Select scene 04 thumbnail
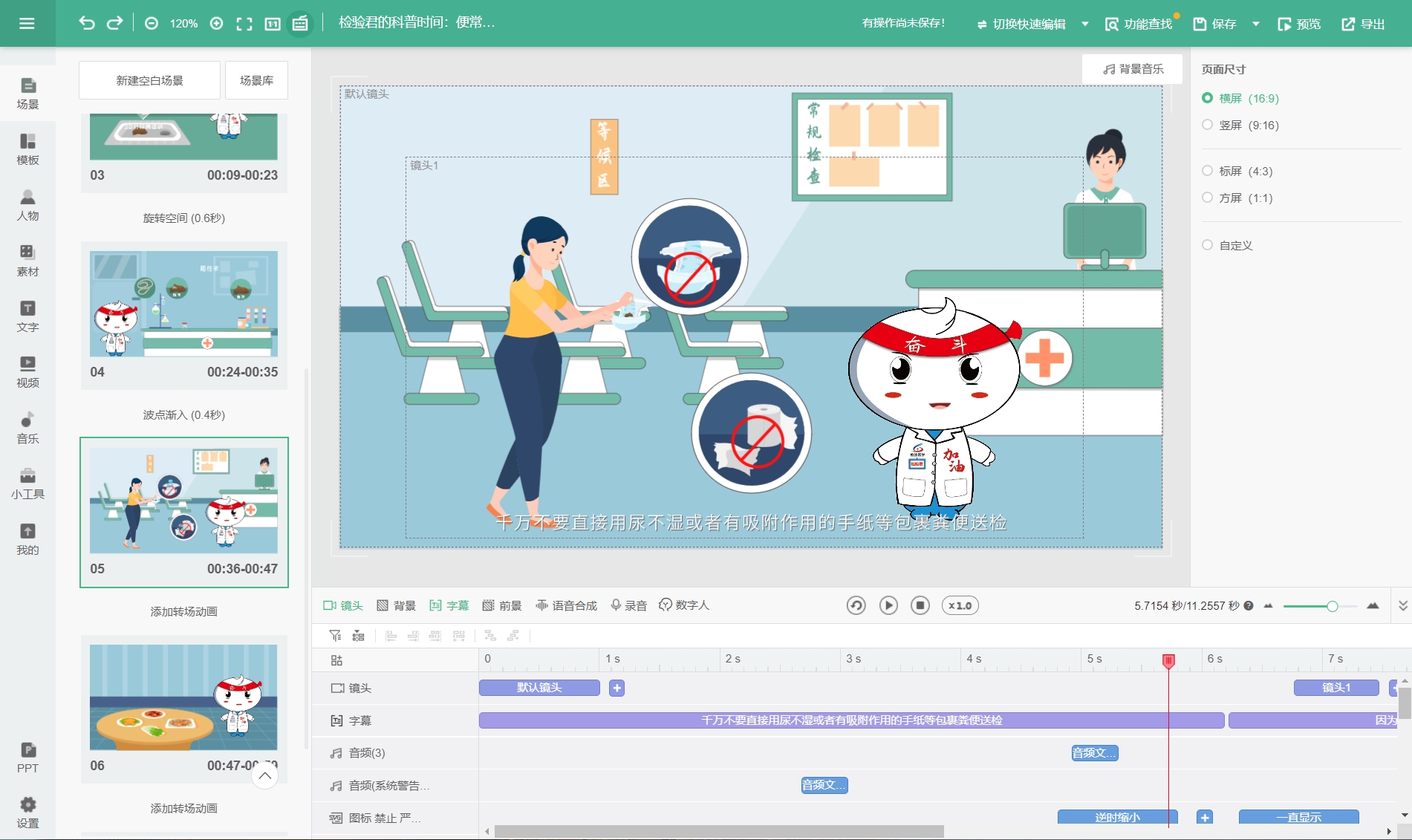The height and width of the screenshot is (840, 1412). pyautogui.click(x=183, y=304)
